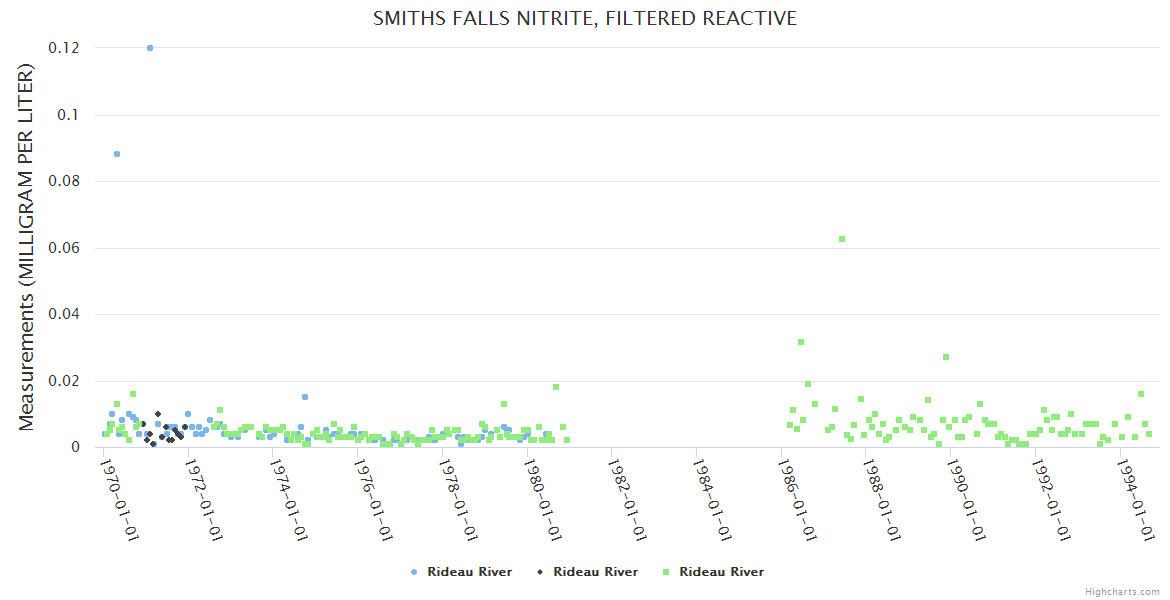Click the chart title Smiths Falls Nitrite
1170x600 pixels.
click(585, 18)
